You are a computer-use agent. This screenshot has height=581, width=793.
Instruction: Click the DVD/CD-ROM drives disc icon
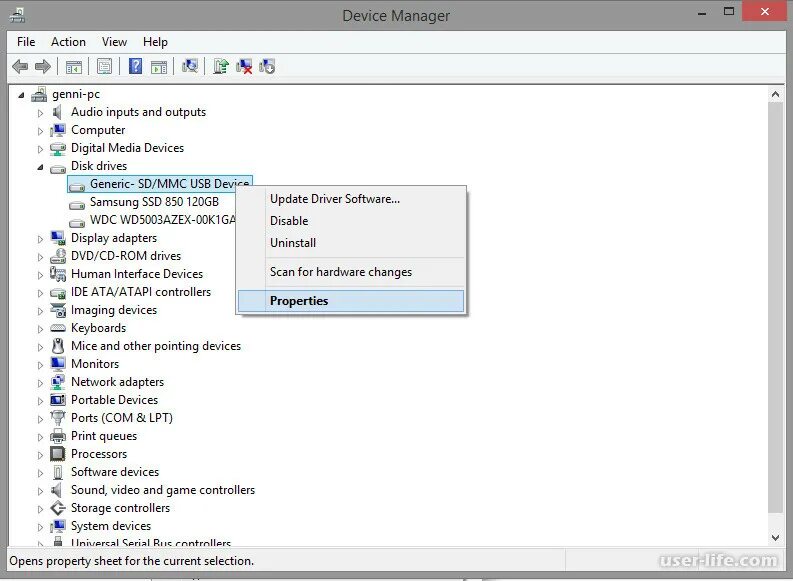(x=58, y=256)
